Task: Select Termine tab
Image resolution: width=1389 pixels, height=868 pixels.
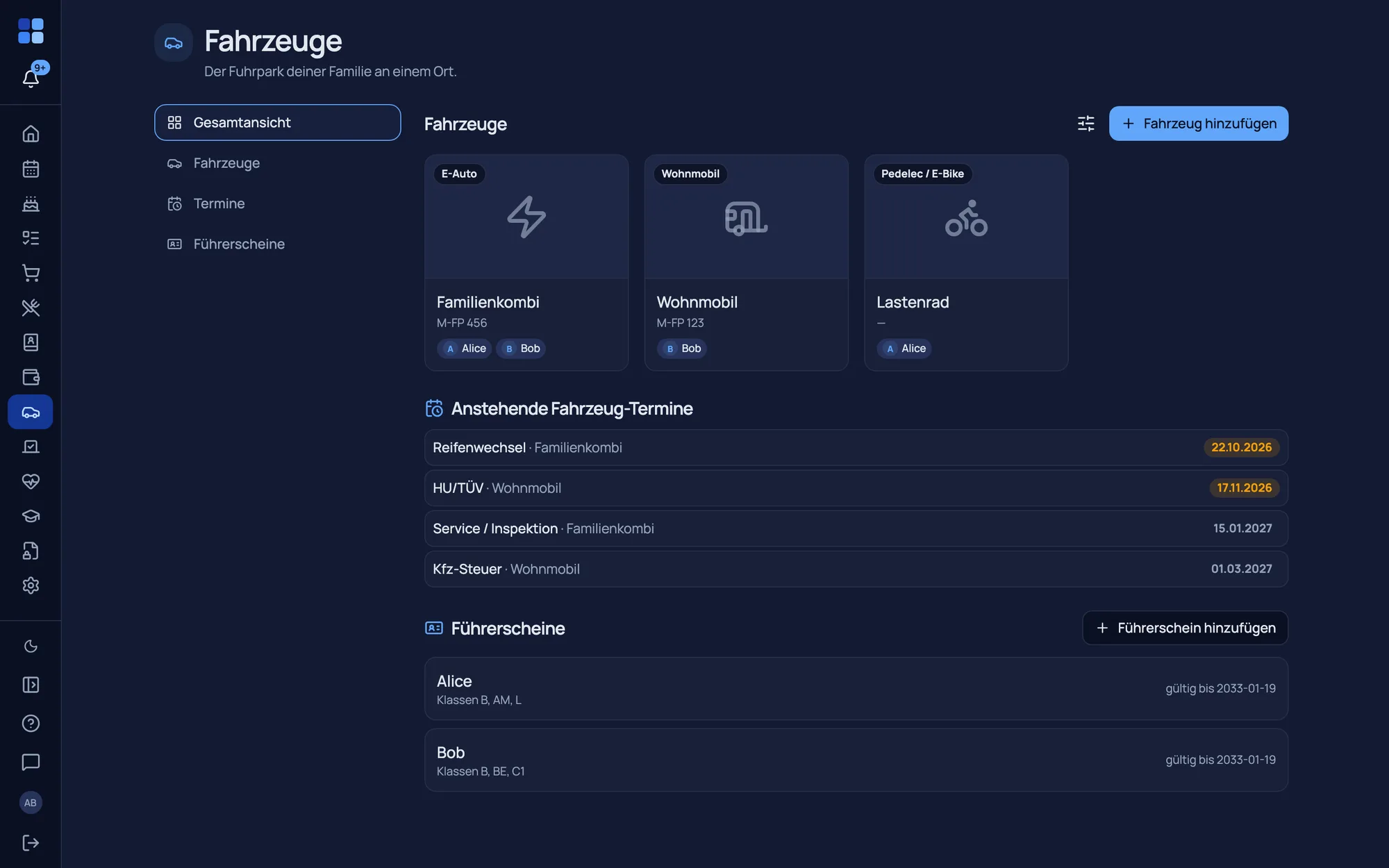Action: pyautogui.click(x=277, y=203)
